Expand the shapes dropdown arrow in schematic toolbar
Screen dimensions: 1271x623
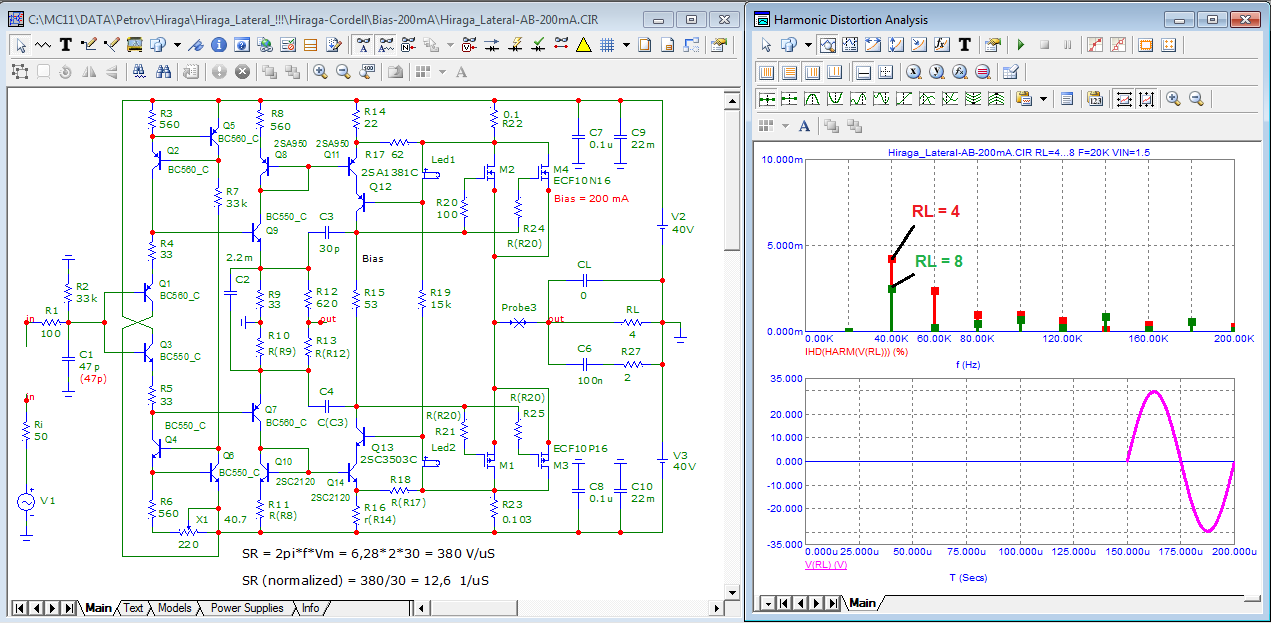click(x=177, y=44)
